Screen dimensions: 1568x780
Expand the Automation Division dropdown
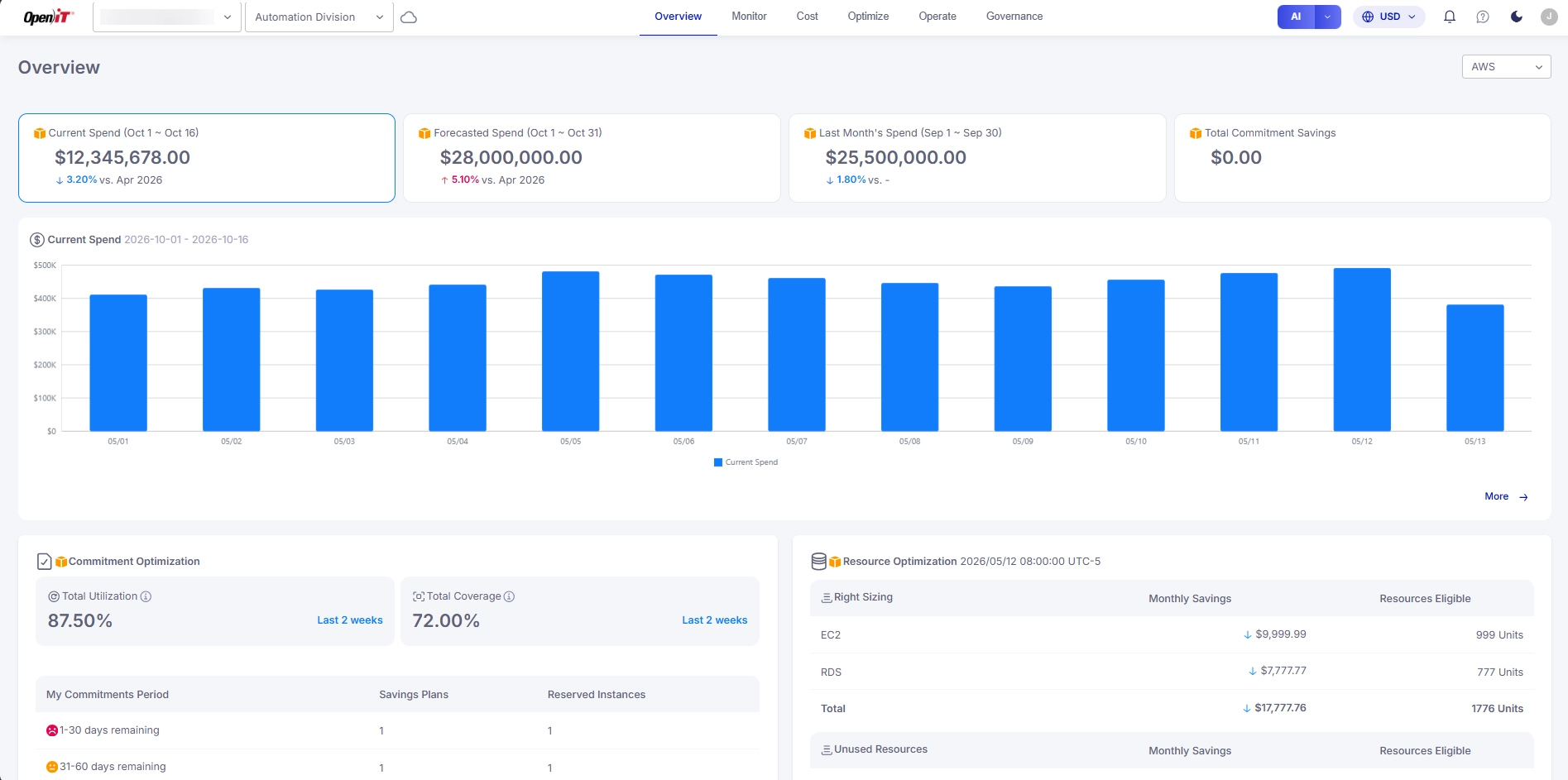(x=319, y=17)
